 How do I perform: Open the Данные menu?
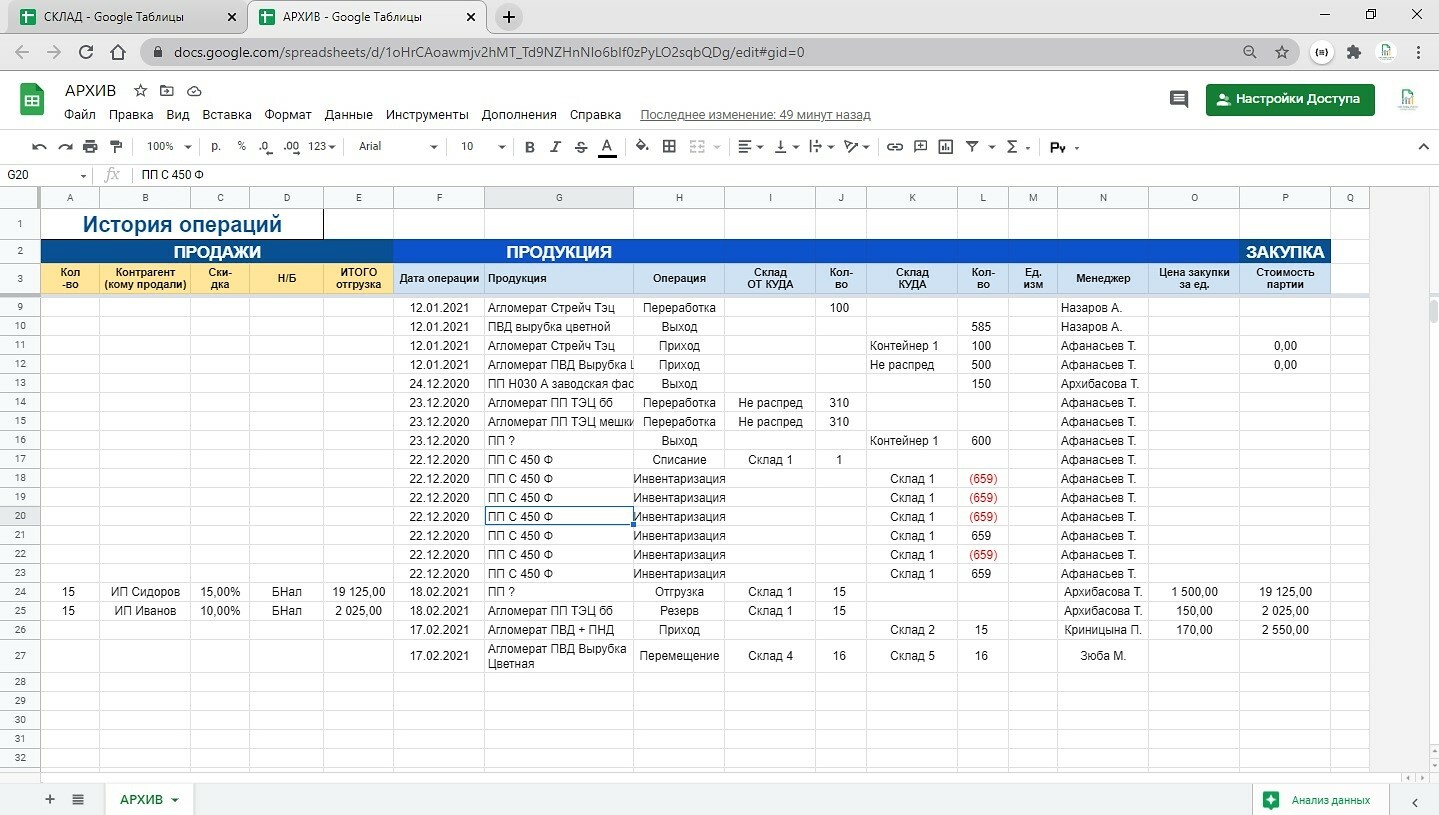click(349, 115)
